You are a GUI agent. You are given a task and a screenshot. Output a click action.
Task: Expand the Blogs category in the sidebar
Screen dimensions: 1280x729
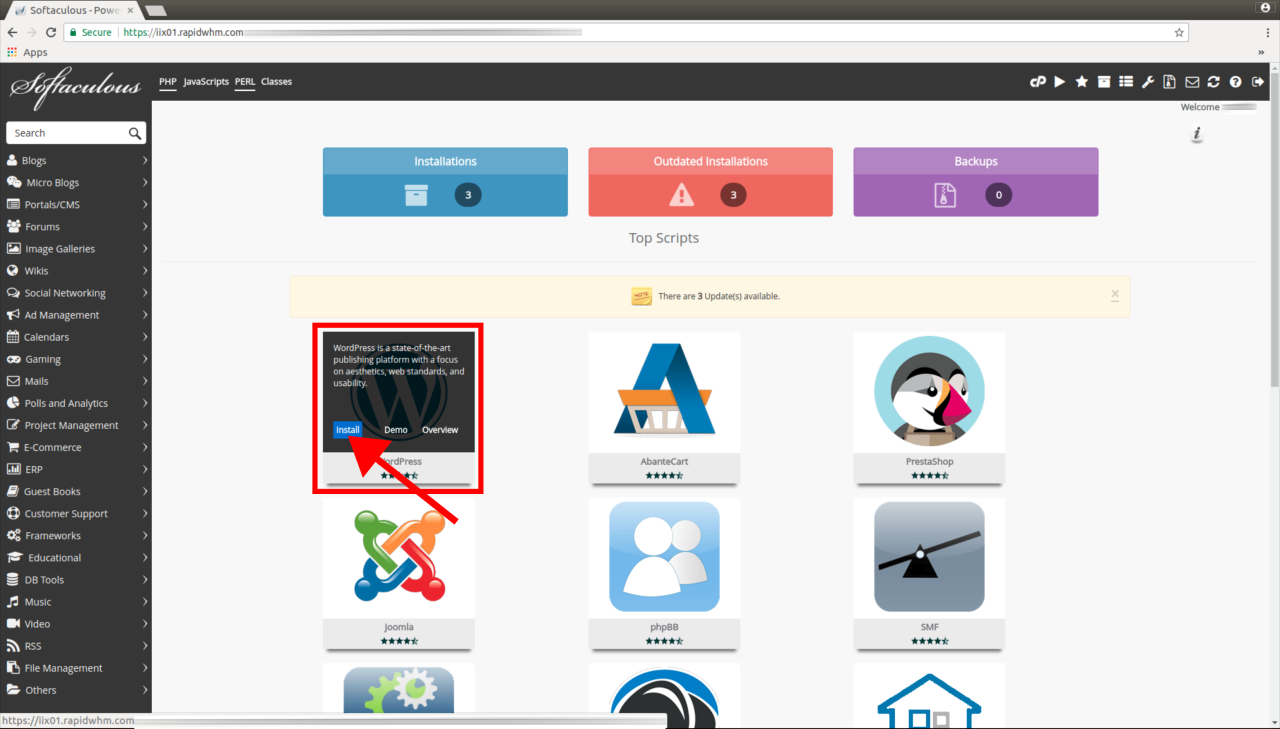[x=33, y=160]
